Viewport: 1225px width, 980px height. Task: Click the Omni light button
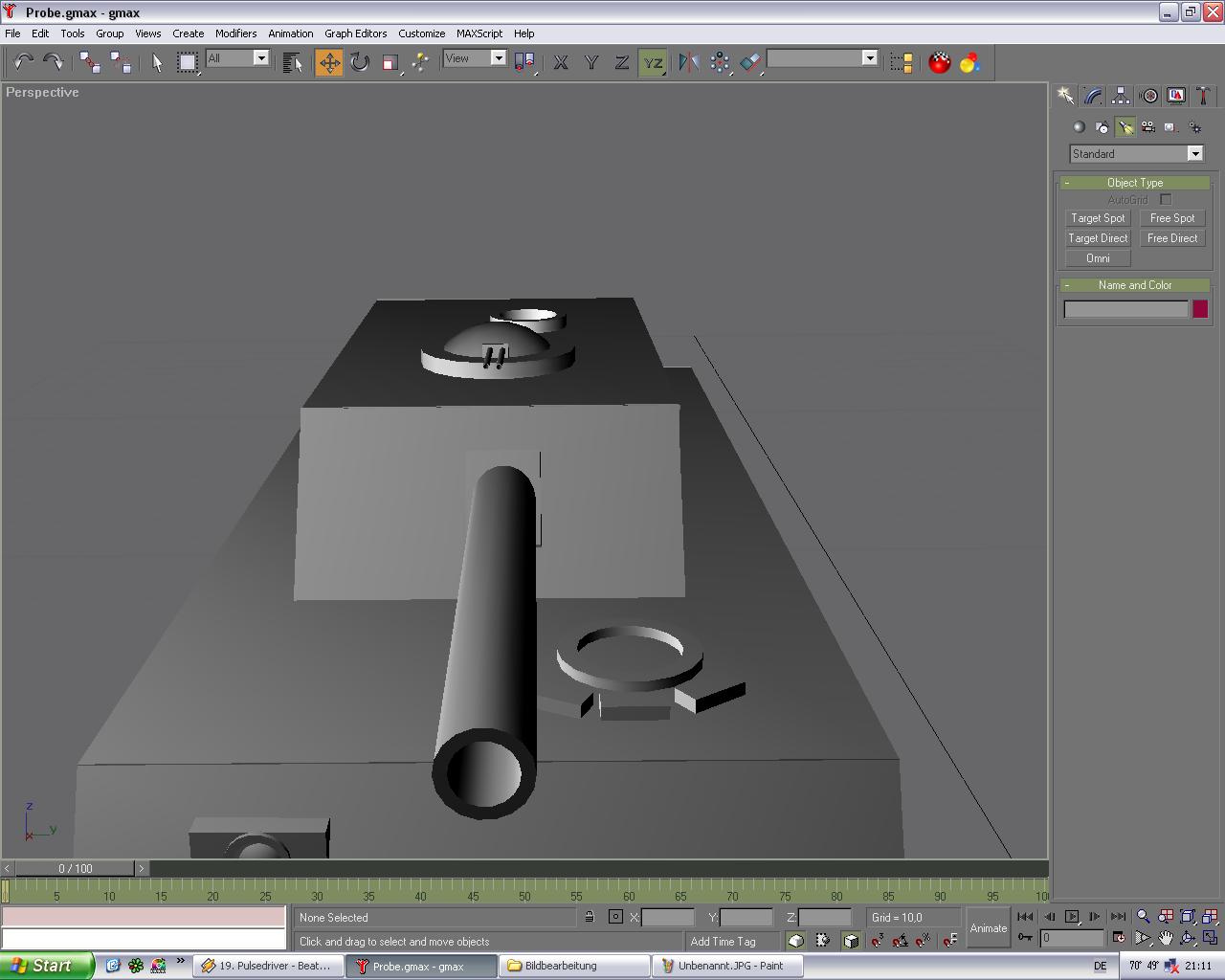(x=1098, y=258)
